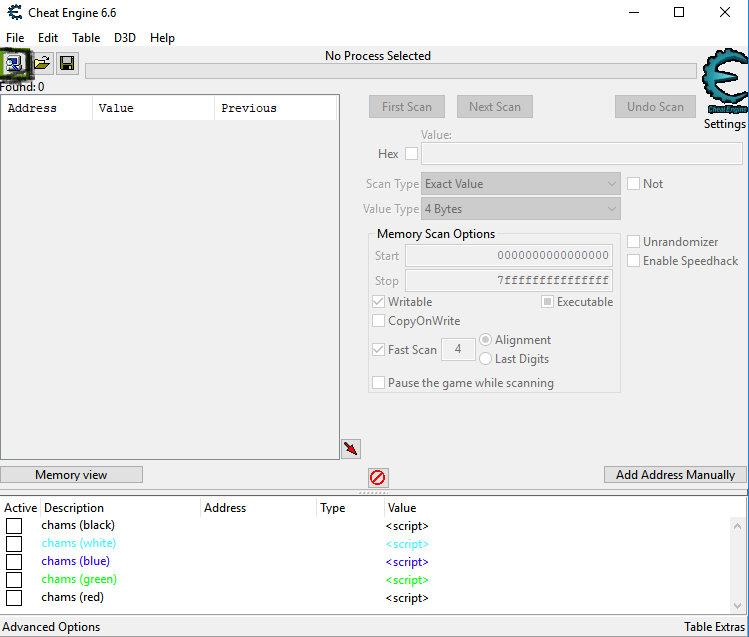Click the <script> value of chams (green)
Screen dimensions: 749x637
click(x=407, y=580)
